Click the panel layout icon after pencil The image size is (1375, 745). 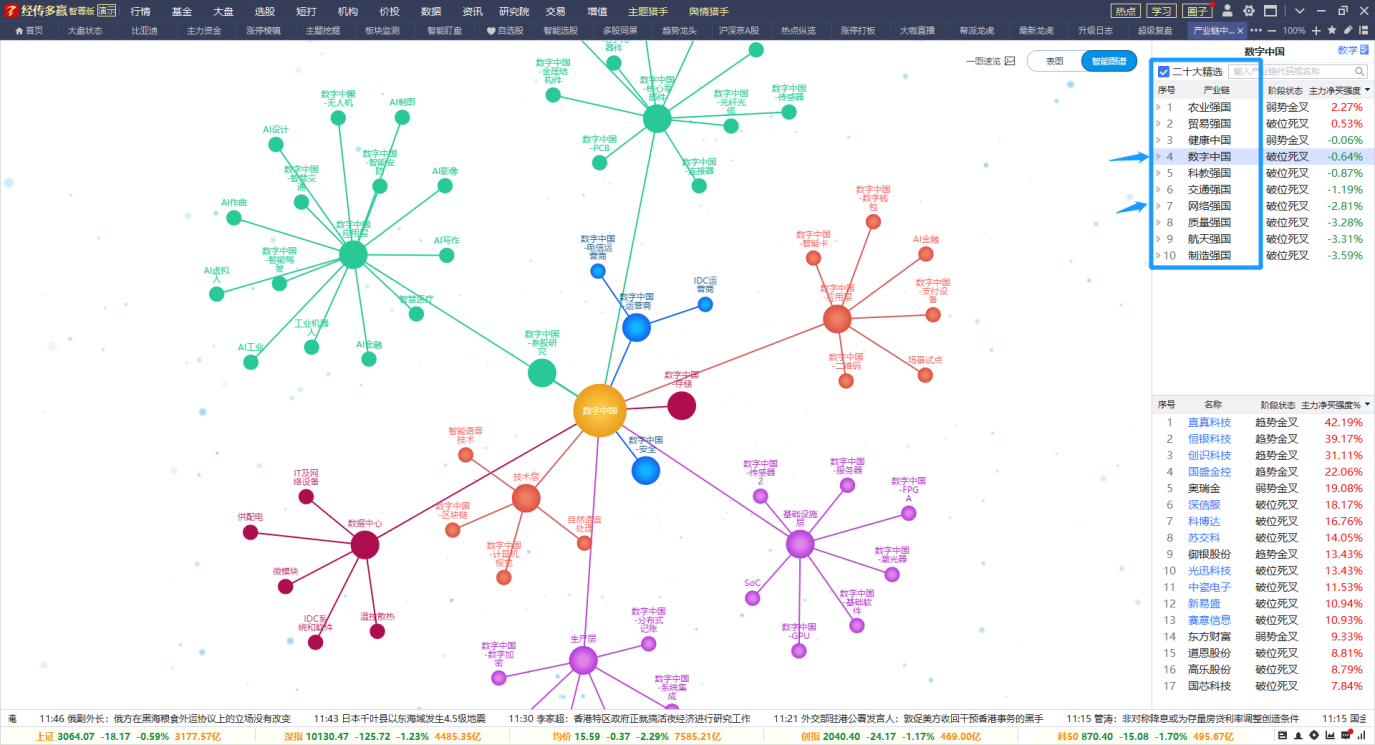(1363, 31)
